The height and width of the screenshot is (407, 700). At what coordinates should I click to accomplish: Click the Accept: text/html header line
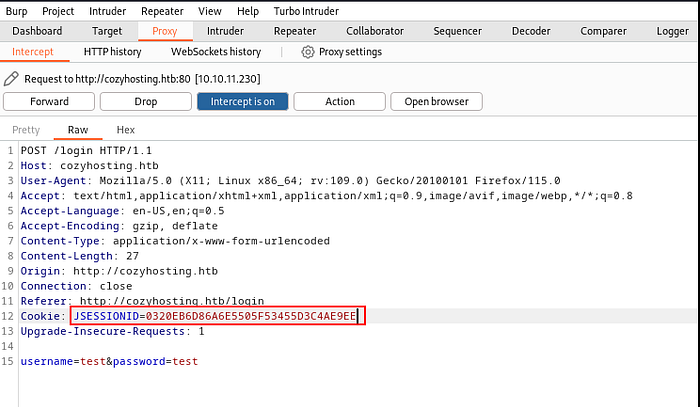click(326, 195)
